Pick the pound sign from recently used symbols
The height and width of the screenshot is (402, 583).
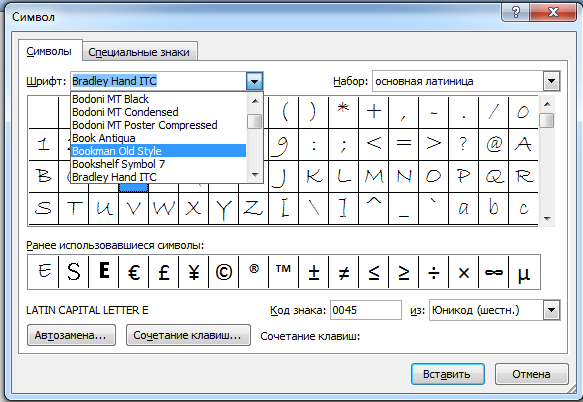tap(164, 272)
